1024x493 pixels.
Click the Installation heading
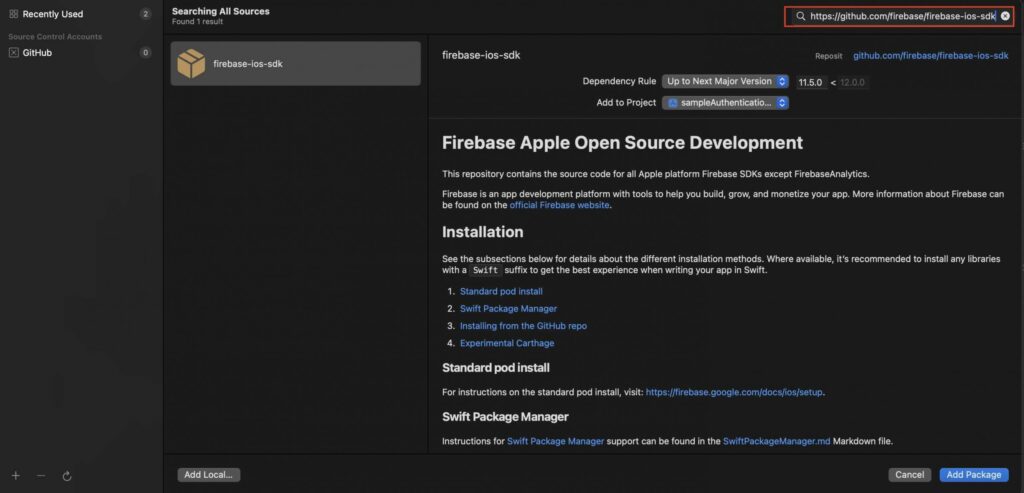[483, 232]
